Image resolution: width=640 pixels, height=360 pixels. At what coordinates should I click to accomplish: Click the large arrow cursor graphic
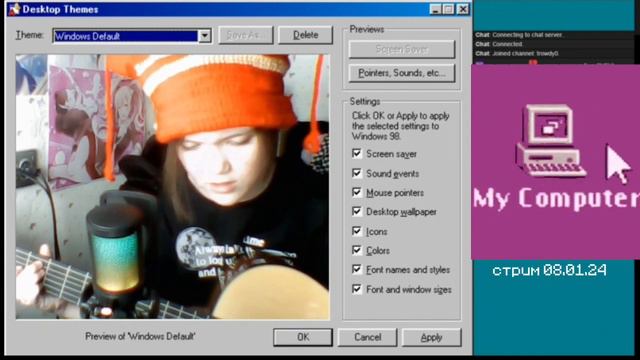tap(618, 164)
